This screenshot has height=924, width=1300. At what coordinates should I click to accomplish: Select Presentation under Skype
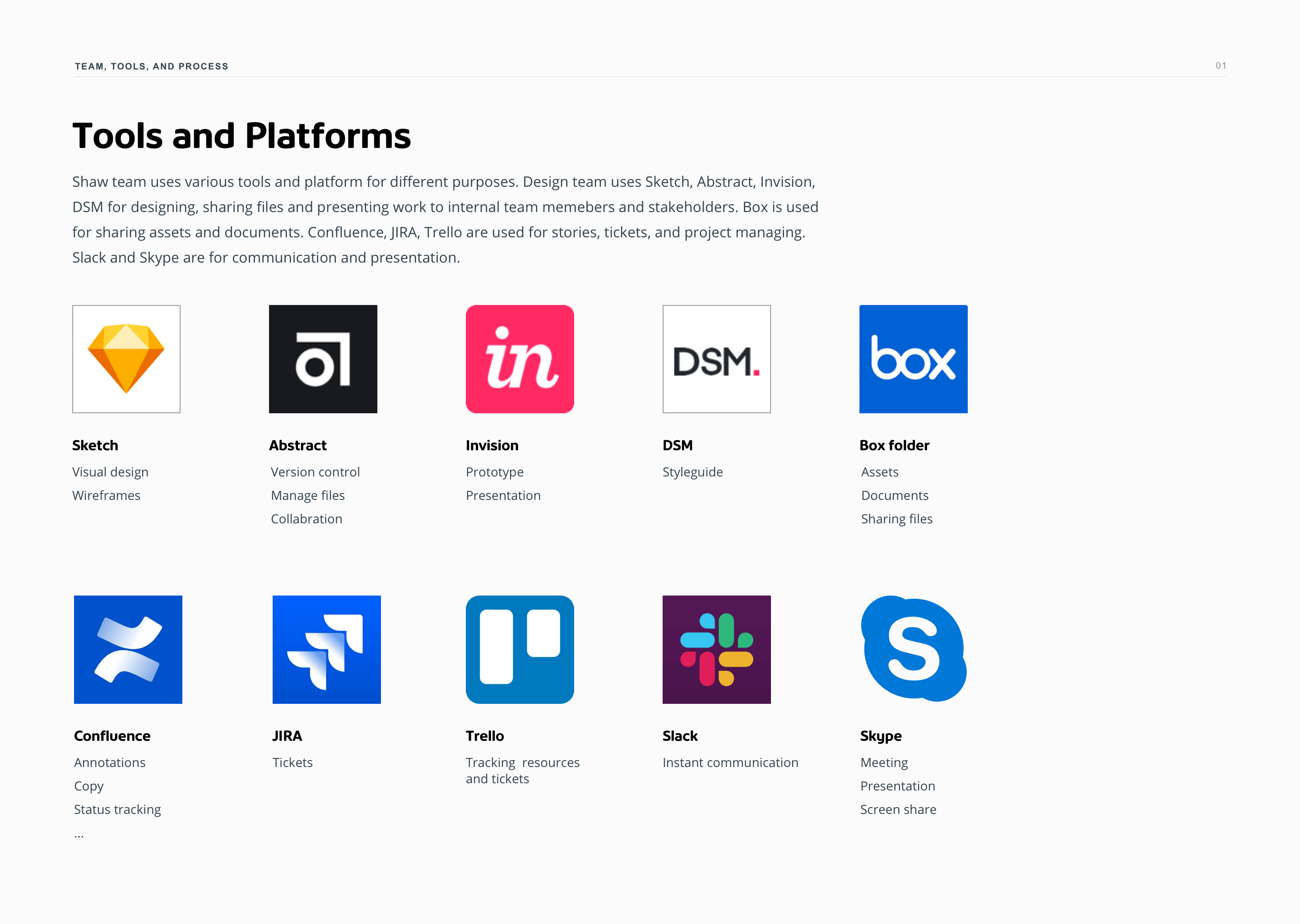click(898, 786)
